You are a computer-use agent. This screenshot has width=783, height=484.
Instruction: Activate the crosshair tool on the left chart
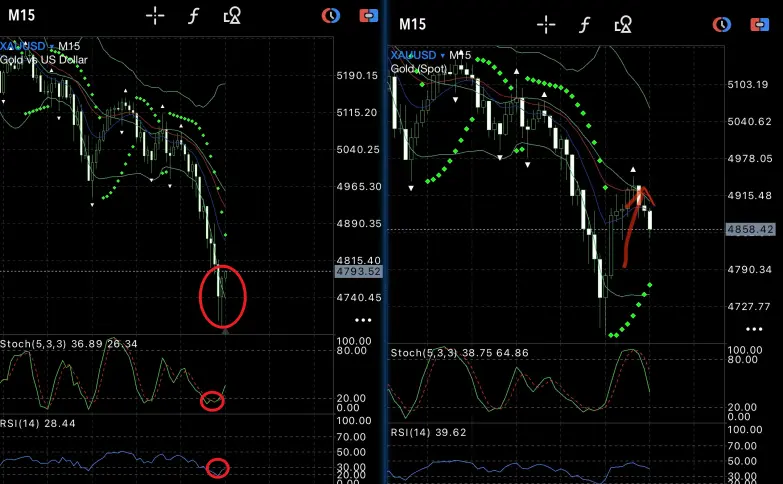[x=155, y=15]
